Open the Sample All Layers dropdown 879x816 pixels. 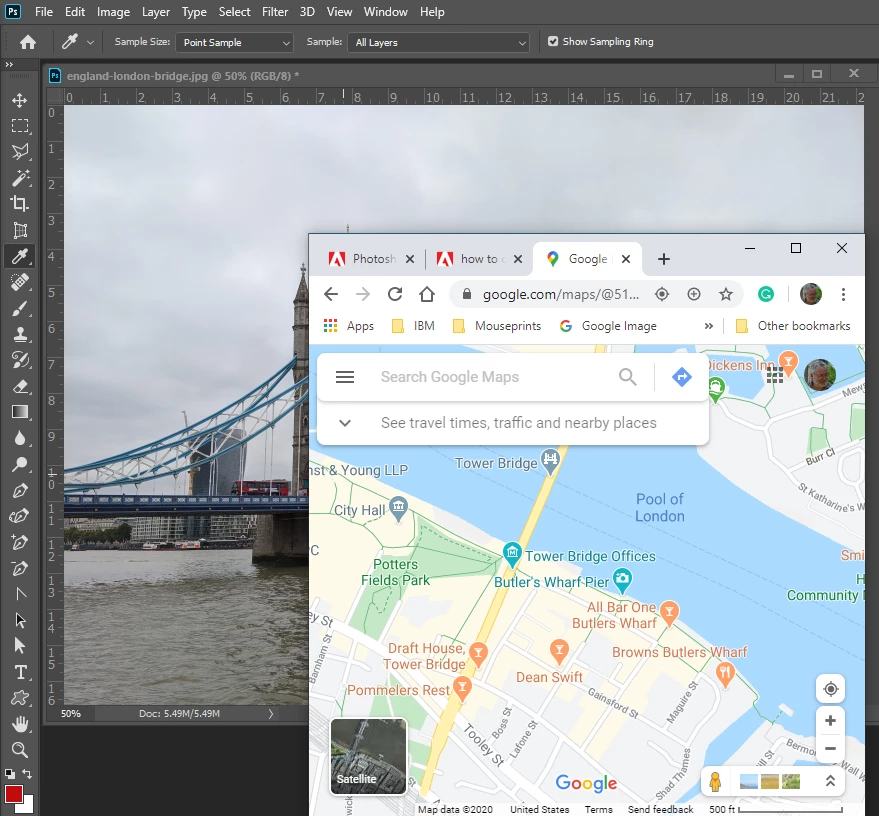click(439, 43)
